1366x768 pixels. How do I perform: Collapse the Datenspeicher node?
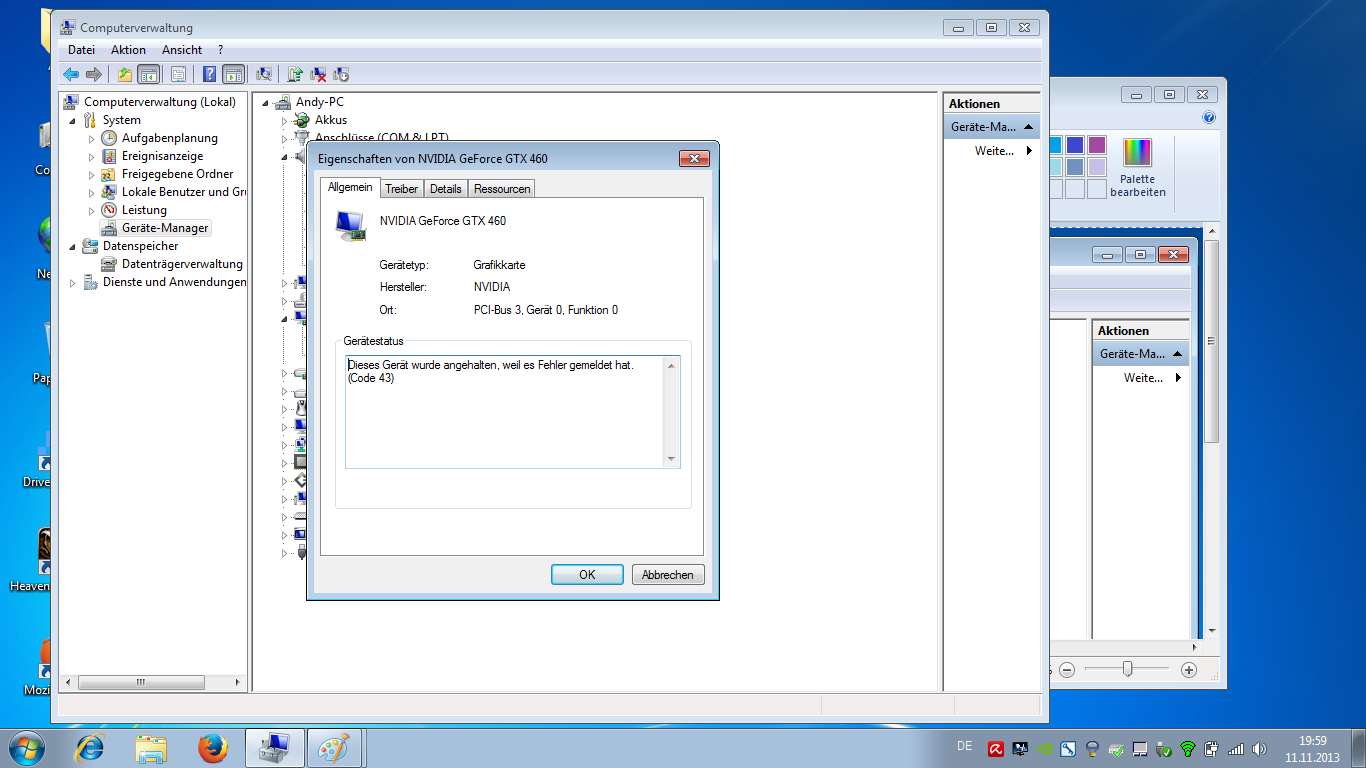[73, 246]
